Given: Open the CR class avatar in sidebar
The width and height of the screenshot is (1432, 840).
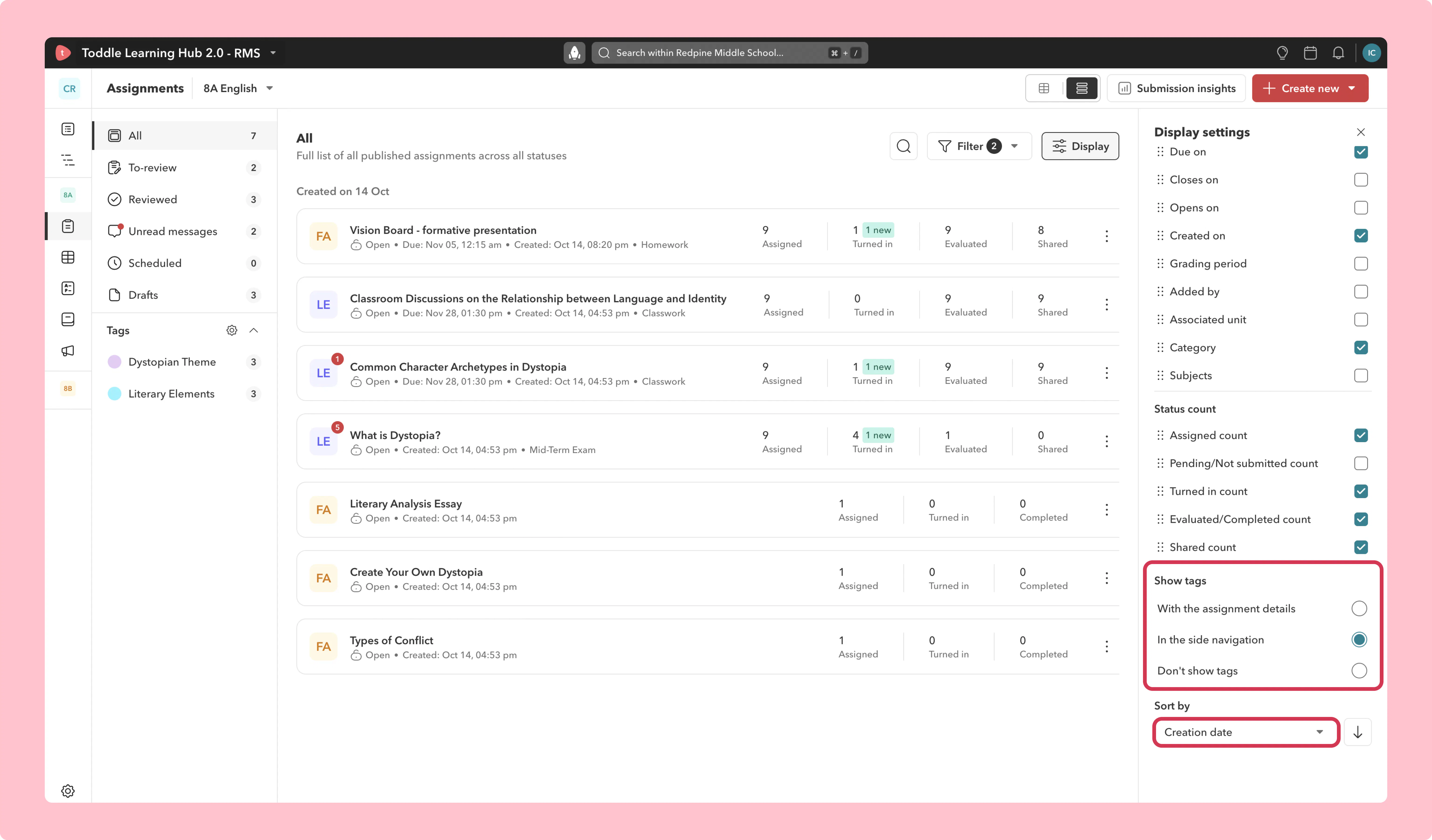Looking at the screenshot, I should 69,89.
